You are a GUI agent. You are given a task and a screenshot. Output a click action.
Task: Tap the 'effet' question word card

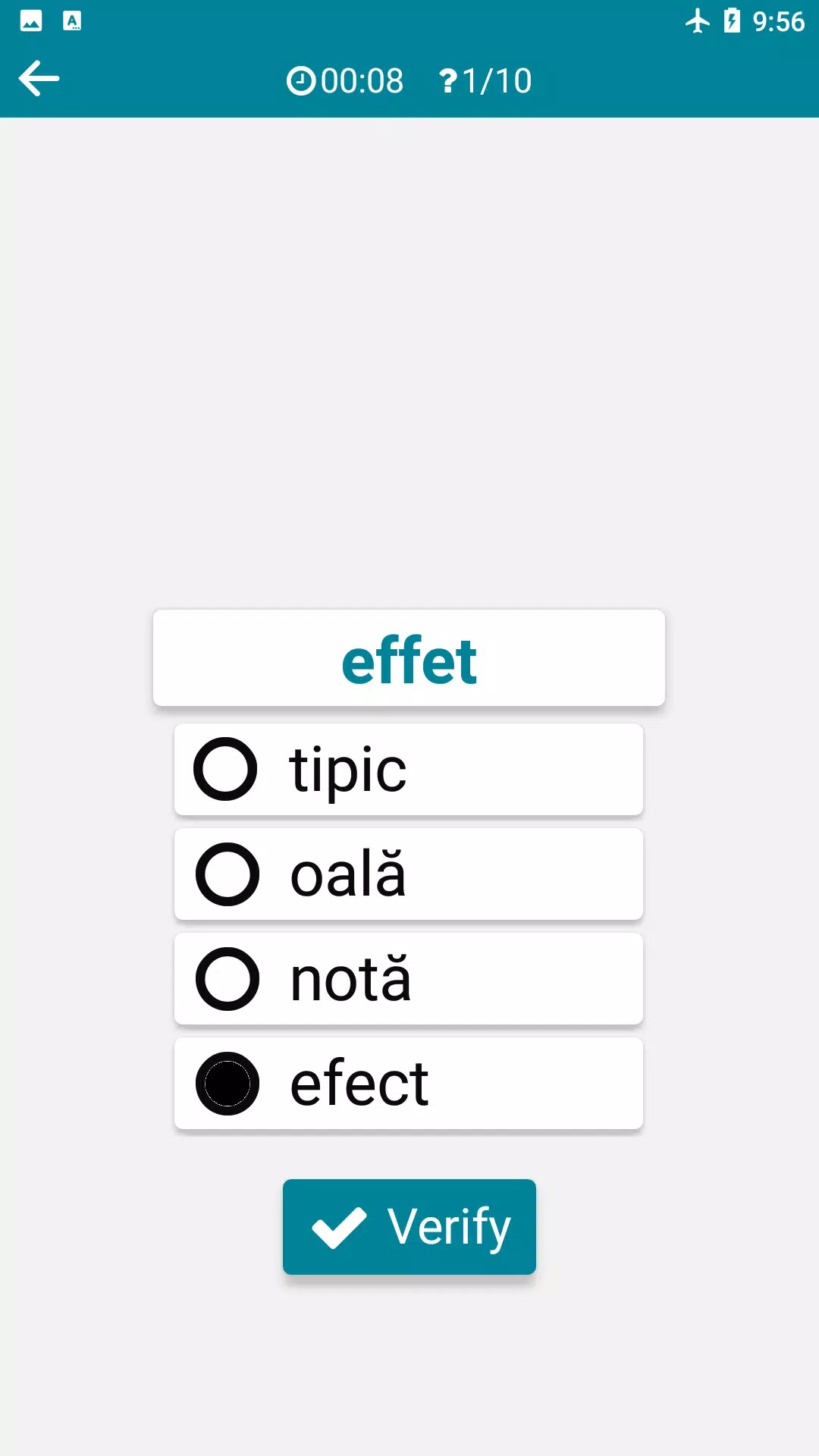pos(409,658)
